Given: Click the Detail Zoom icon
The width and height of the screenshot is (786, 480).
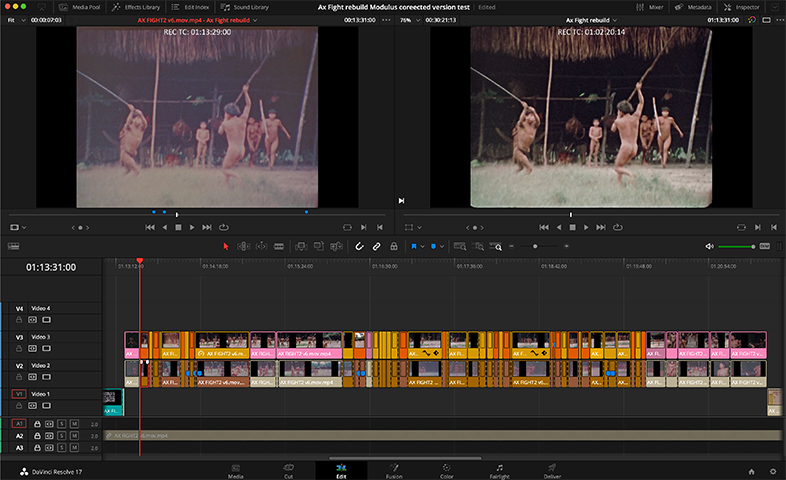Looking at the screenshot, I should (479, 246).
